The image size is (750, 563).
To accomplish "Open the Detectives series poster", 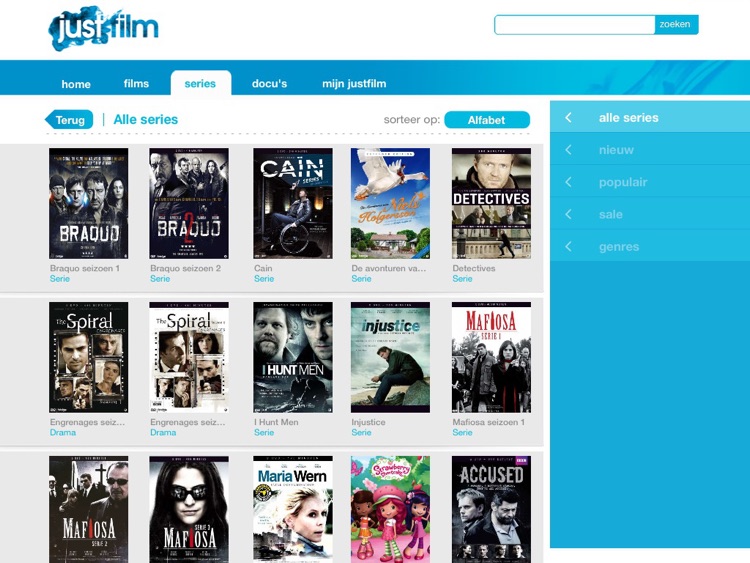I will 491,204.
